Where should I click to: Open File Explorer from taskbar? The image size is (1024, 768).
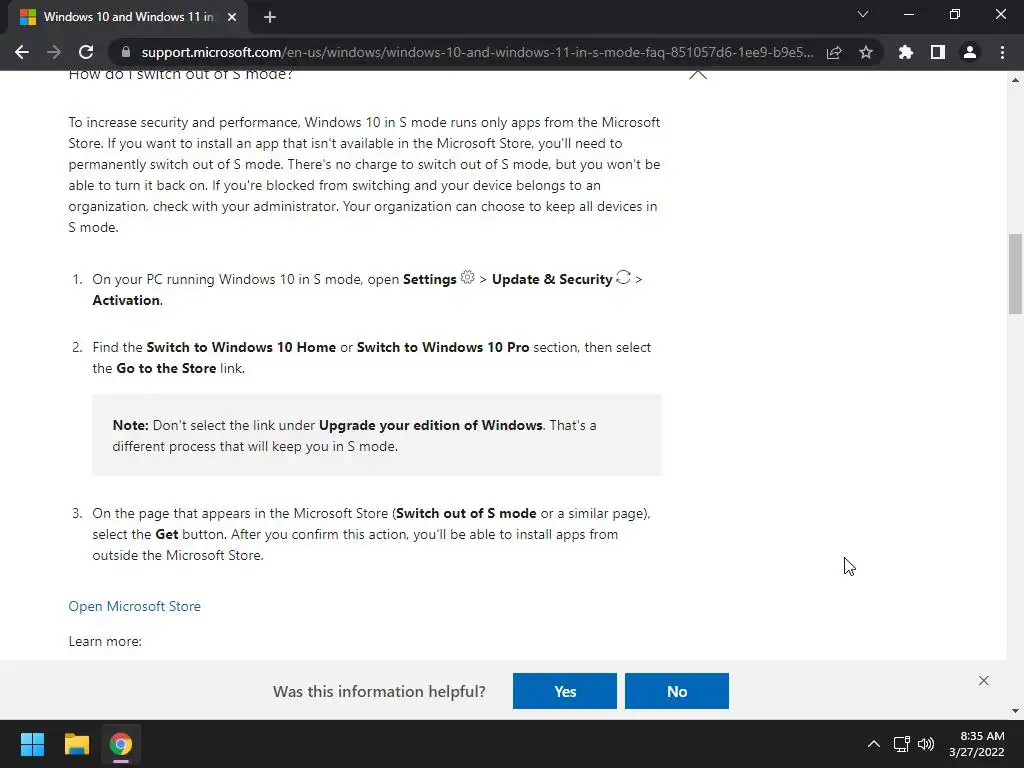click(76, 744)
